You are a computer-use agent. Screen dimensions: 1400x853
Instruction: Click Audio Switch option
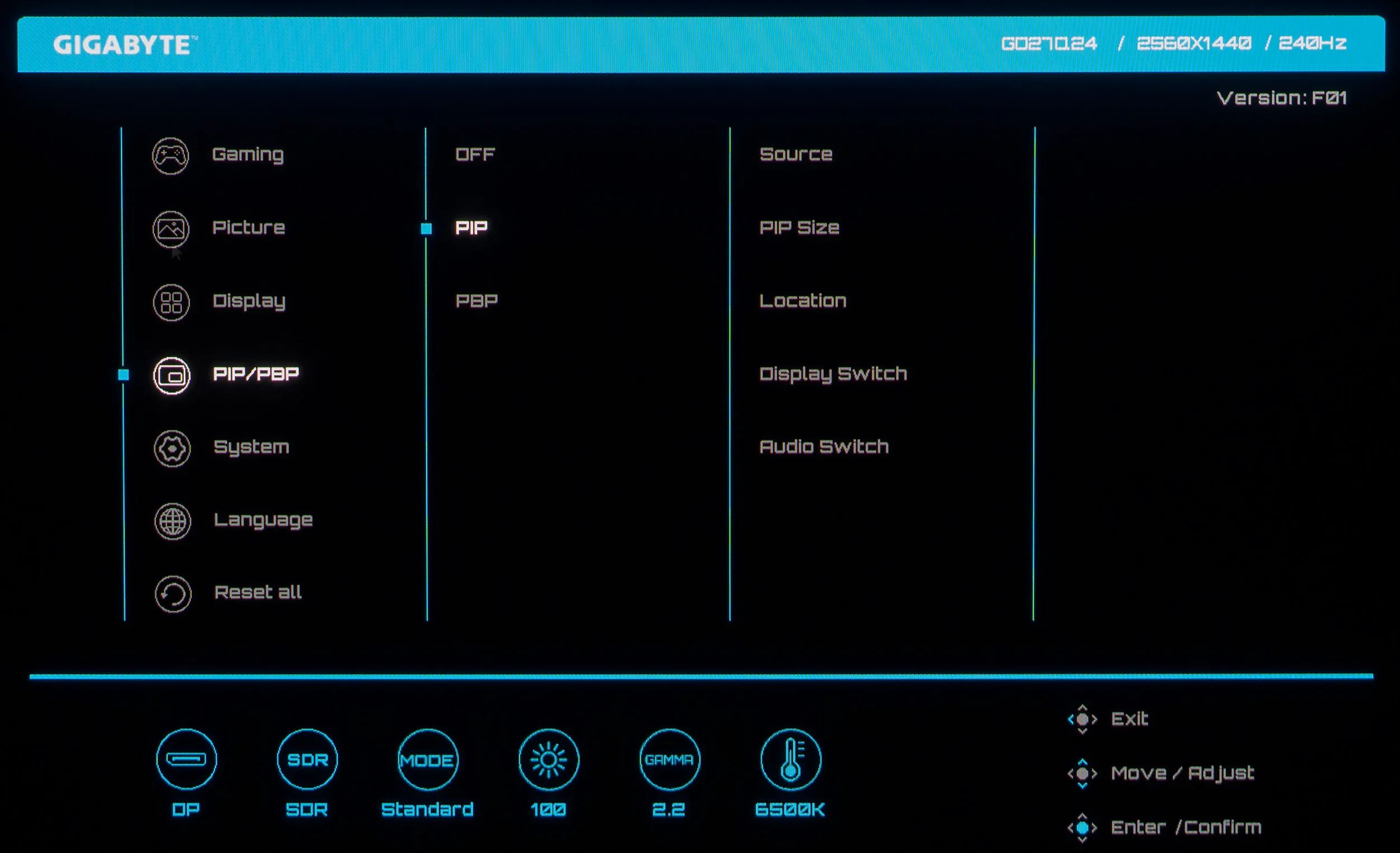(x=823, y=447)
